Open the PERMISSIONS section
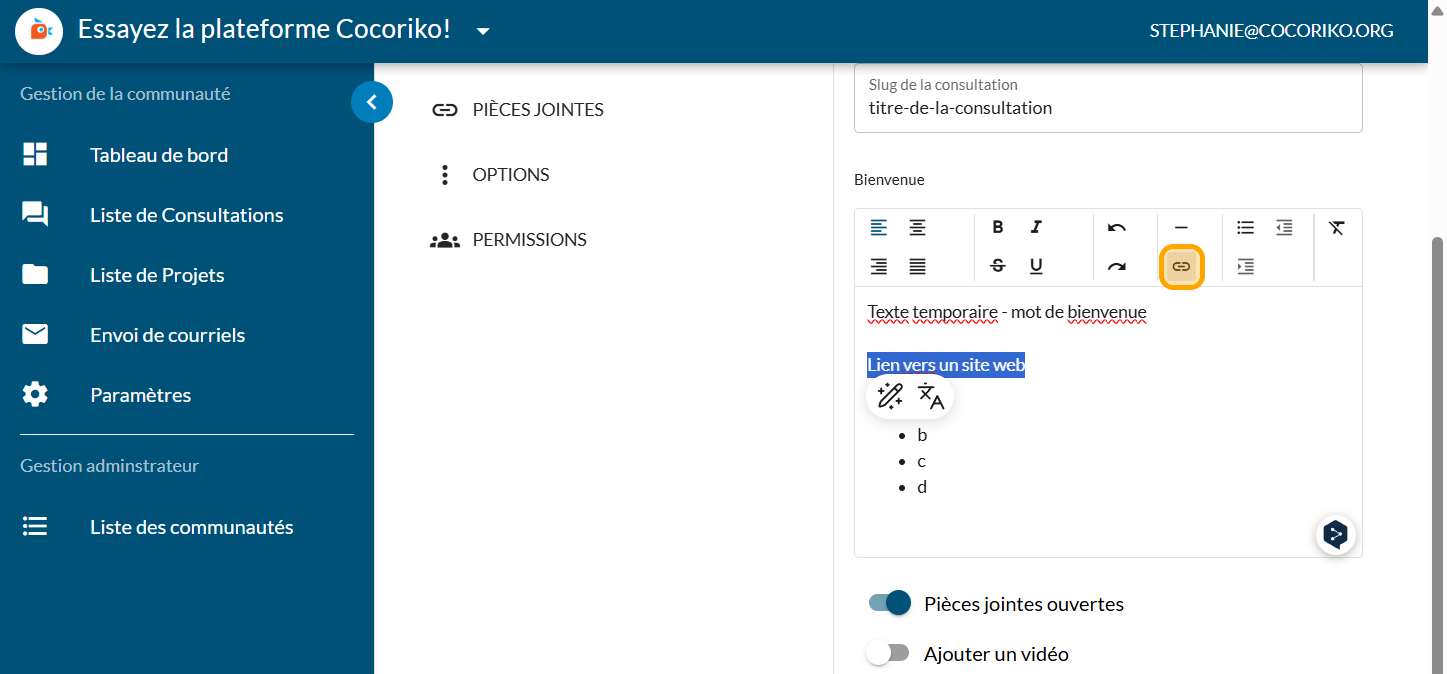Screen dimensions: 1447x674 click(528, 240)
